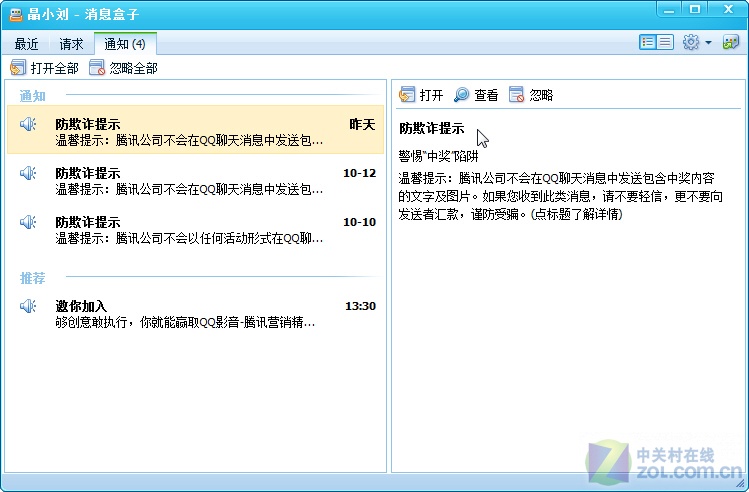Screen dimensions: 749x492
Task: Click the 打开全部 toolbar button
Action: pos(44,68)
